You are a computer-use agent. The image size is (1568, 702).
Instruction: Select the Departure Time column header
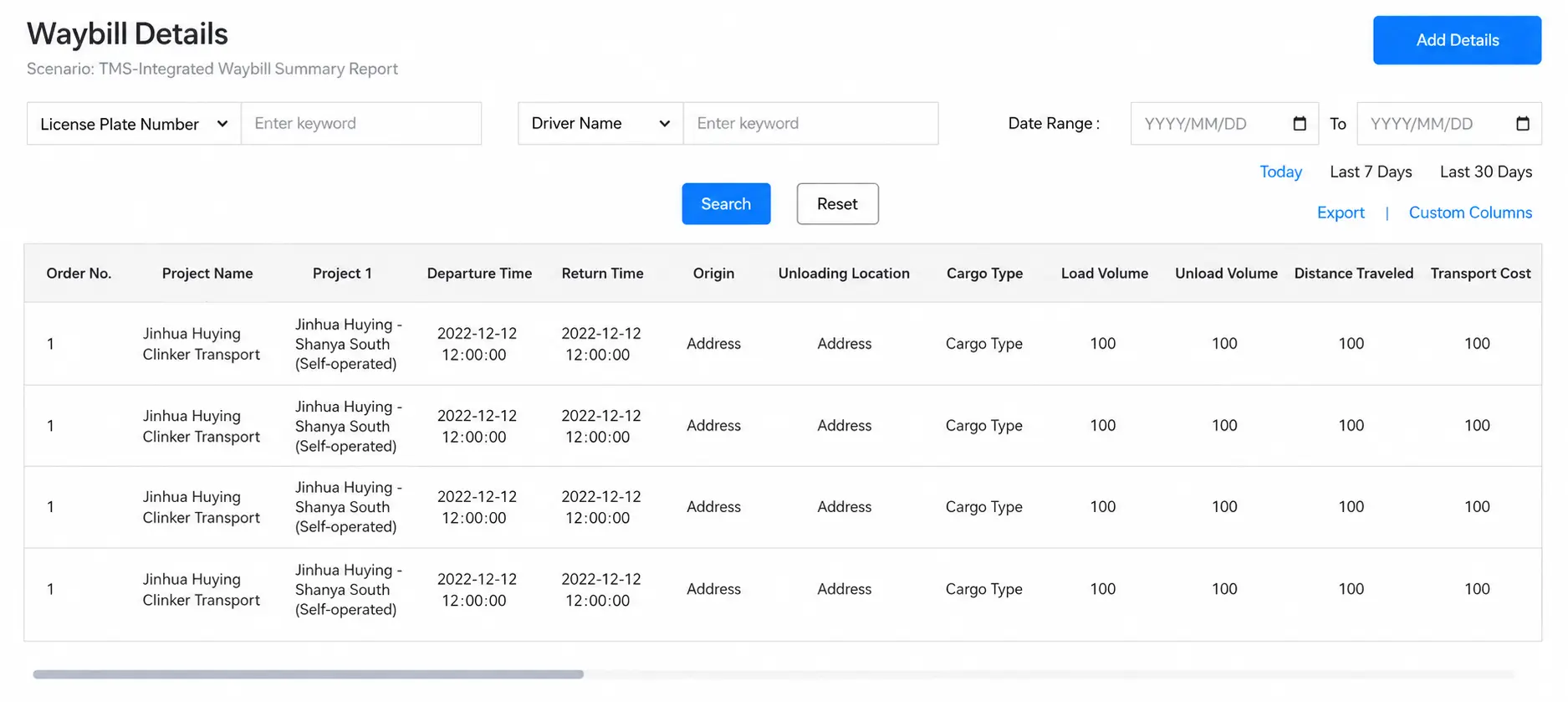coord(479,274)
